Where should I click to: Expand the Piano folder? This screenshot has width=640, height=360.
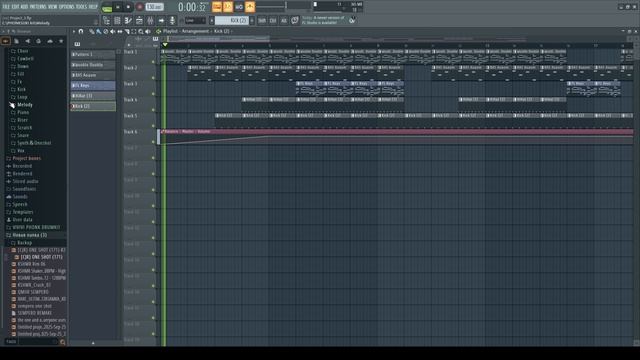tap(23, 112)
